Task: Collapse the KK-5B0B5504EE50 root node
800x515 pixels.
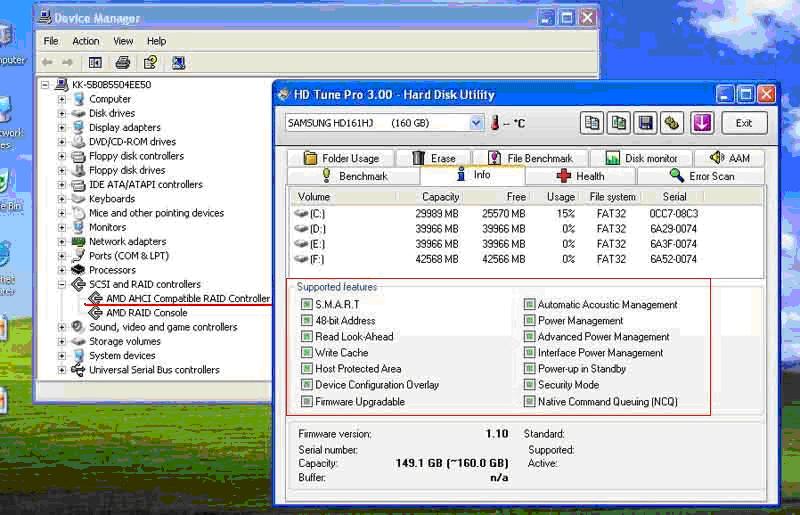Action: click(45, 84)
